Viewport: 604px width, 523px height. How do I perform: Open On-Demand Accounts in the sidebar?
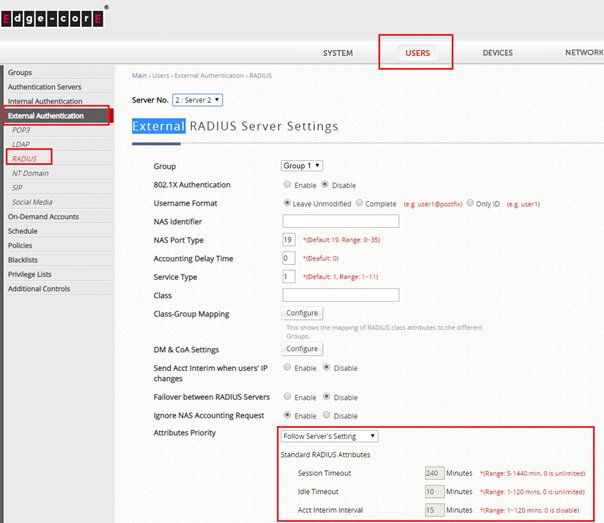(43, 216)
